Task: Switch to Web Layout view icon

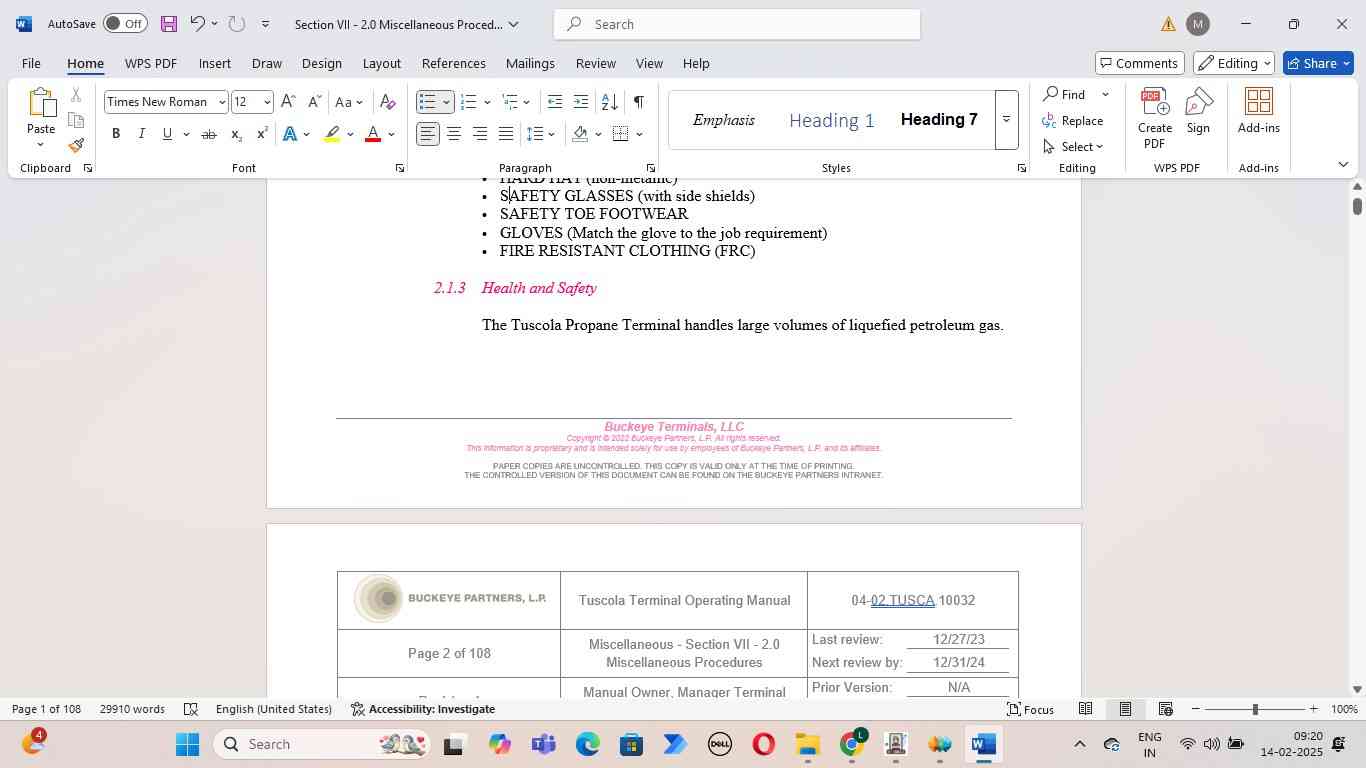Action: click(x=1165, y=709)
